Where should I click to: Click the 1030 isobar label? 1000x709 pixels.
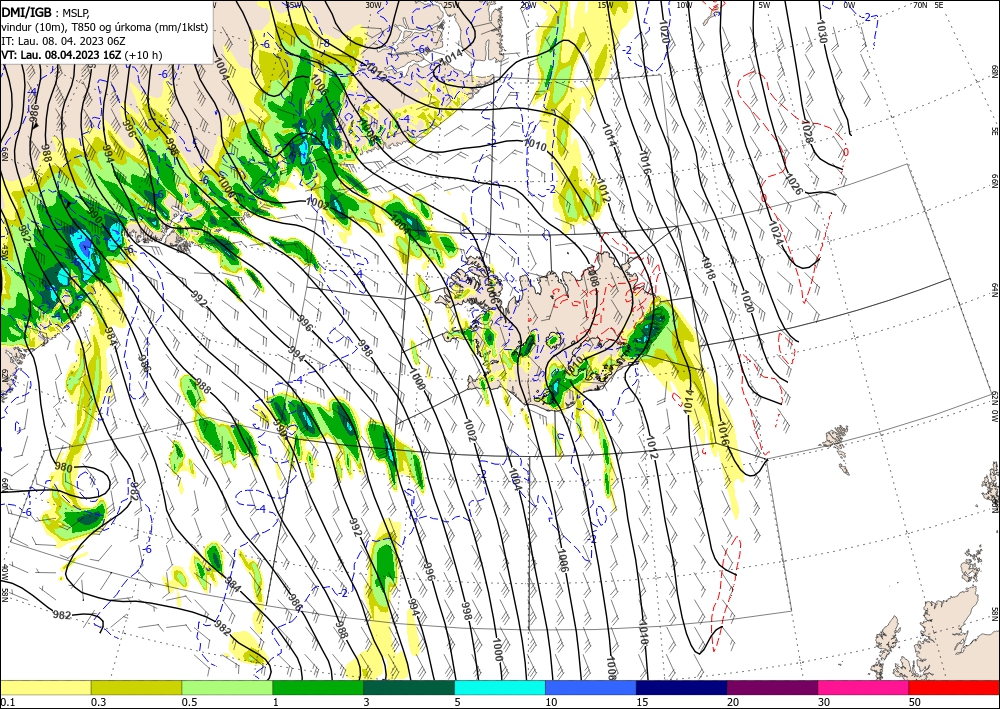[821, 31]
